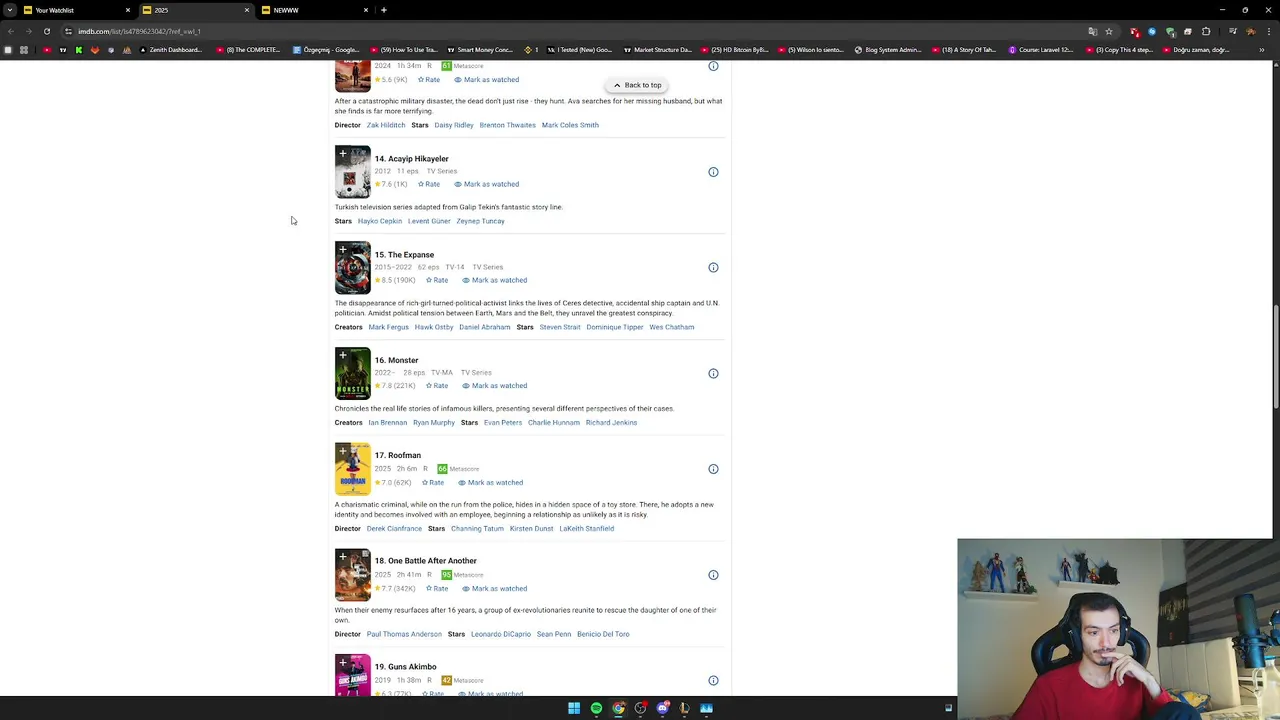Image resolution: width=1280 pixels, height=720 pixels.
Task: Open info icon for Acayip Hikayeler
Action: click(x=713, y=172)
